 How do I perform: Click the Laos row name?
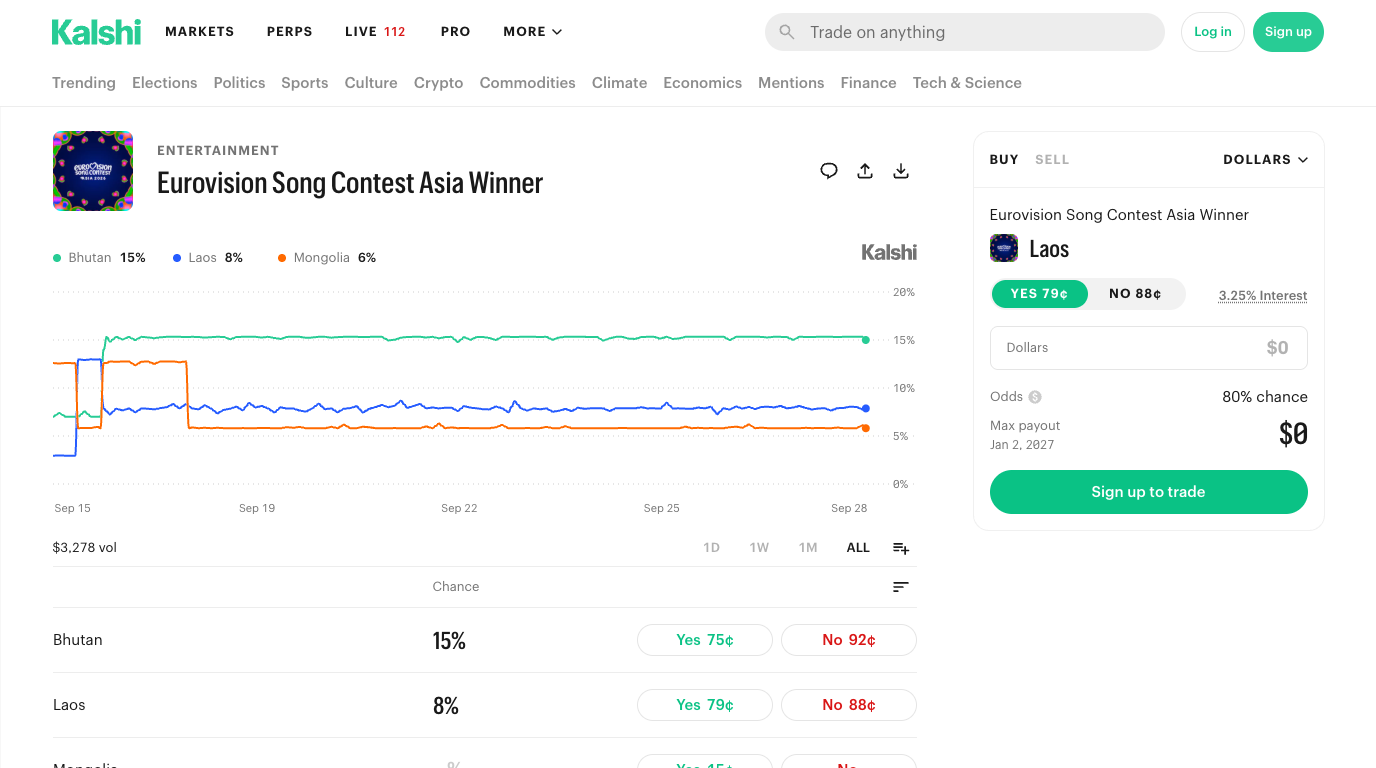[69, 705]
